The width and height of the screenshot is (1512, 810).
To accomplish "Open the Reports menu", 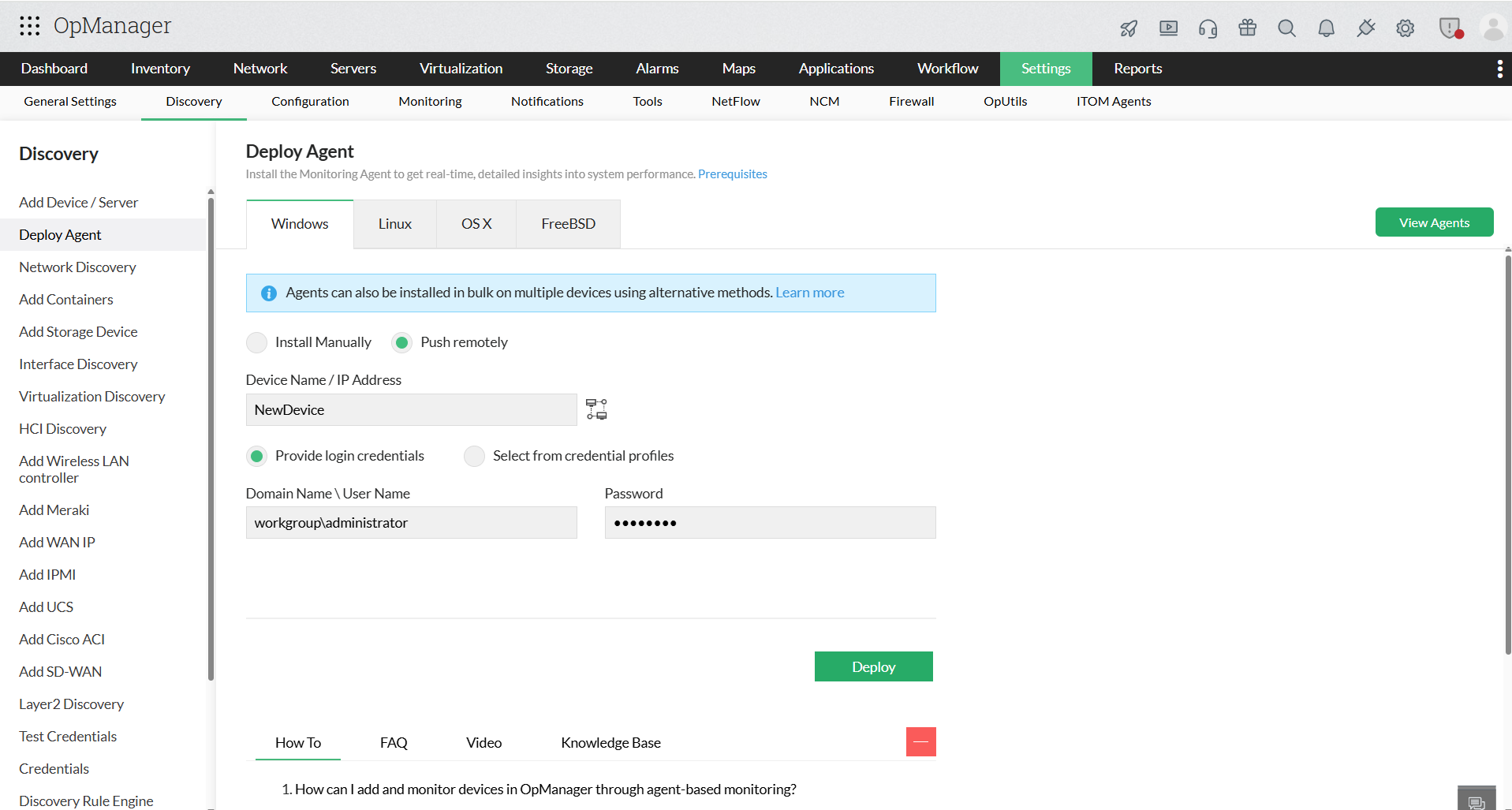I will point(1137,69).
